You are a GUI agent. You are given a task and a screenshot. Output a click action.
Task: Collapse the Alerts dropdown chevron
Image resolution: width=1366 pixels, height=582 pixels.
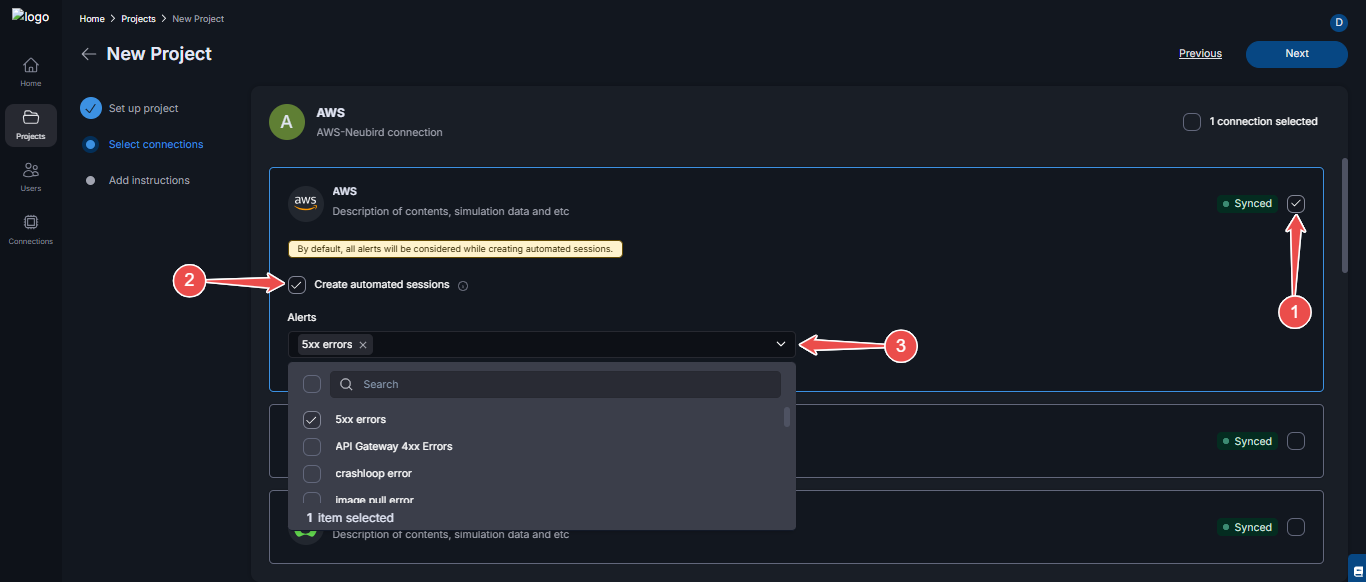tap(781, 343)
